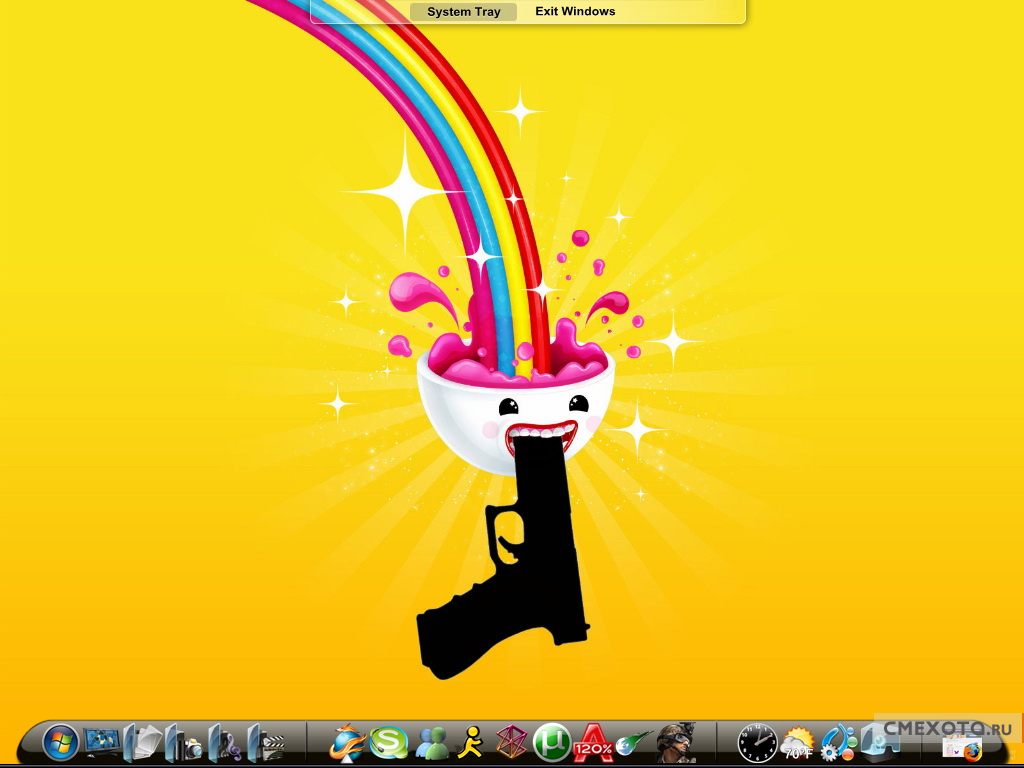Screen dimensions: 1024x768
Task: Launch the soldier game icon
Action: tap(676, 741)
